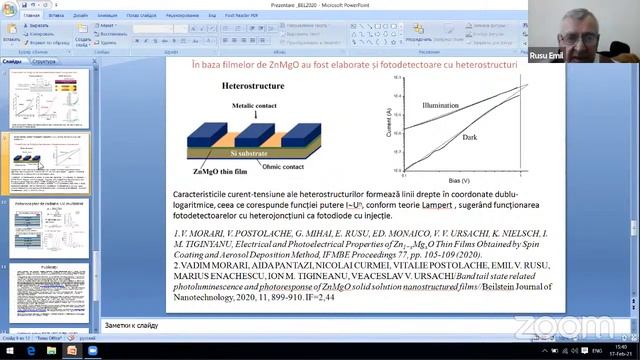Screen dimensions: 640x360
Task: Switch to Анимация ribbon tab
Action: point(107,16)
